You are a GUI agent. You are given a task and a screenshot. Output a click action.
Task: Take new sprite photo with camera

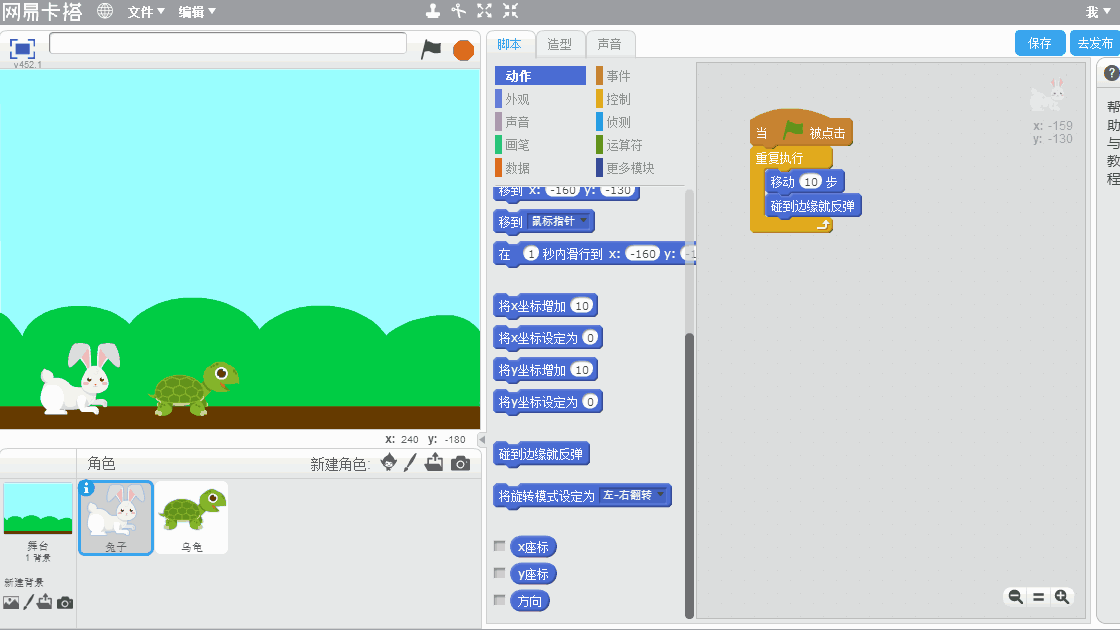pos(460,463)
